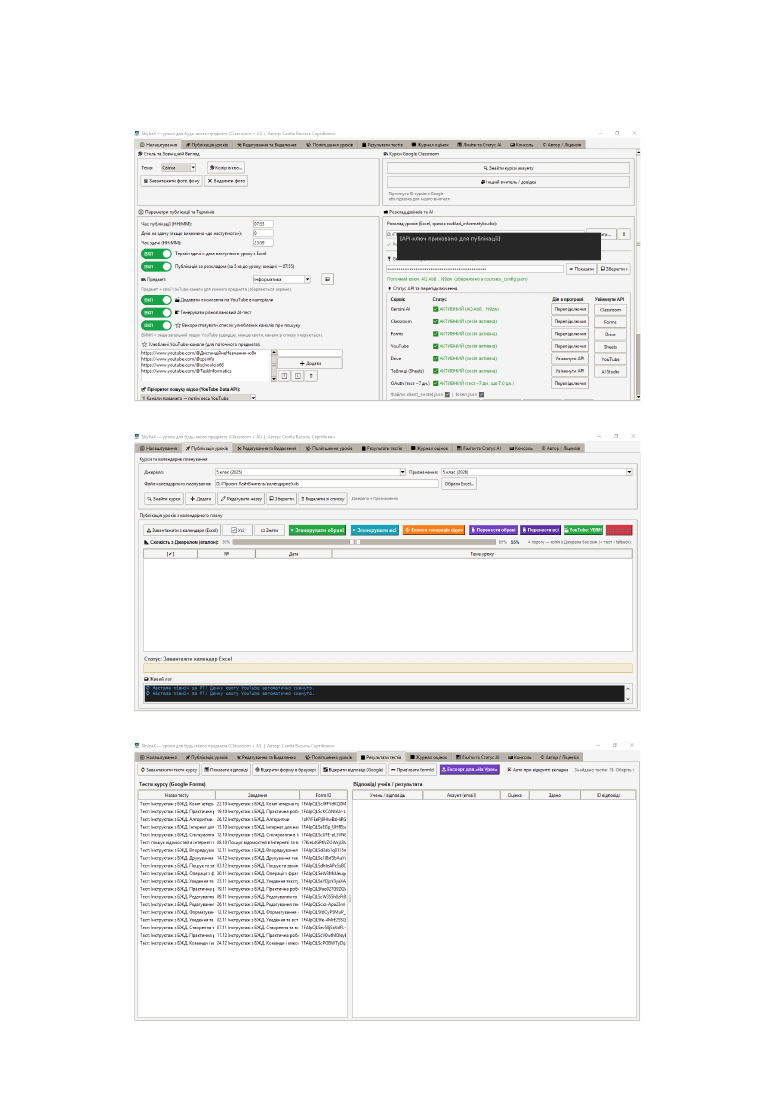
Task: Click the green YouTube УВІМ button
Action: pos(583,530)
